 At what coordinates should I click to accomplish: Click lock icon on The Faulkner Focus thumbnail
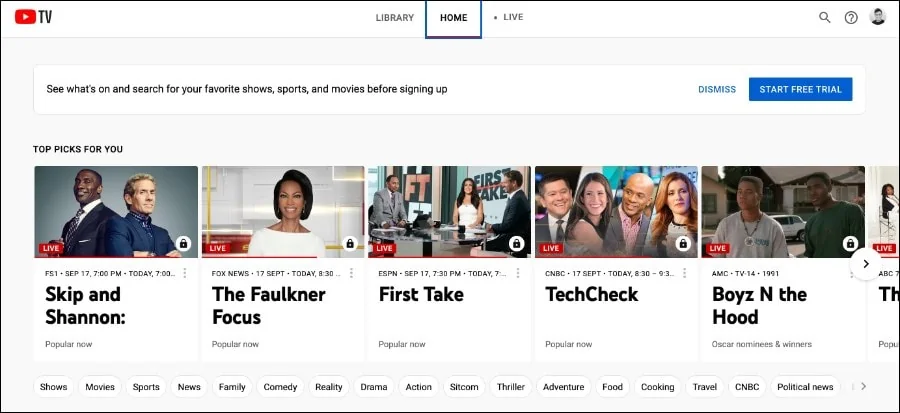(350, 244)
